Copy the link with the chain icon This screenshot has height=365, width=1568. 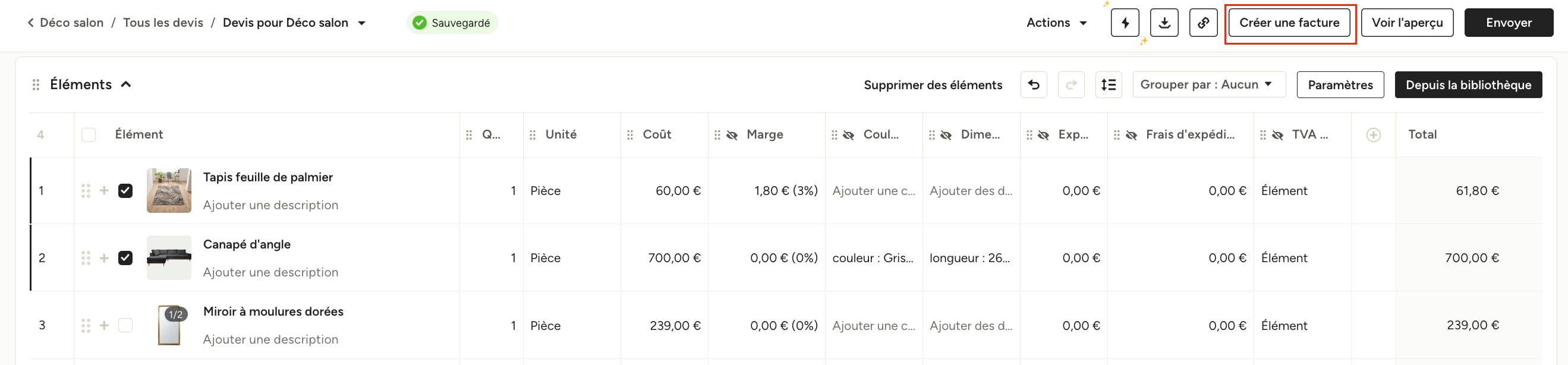(x=1203, y=23)
